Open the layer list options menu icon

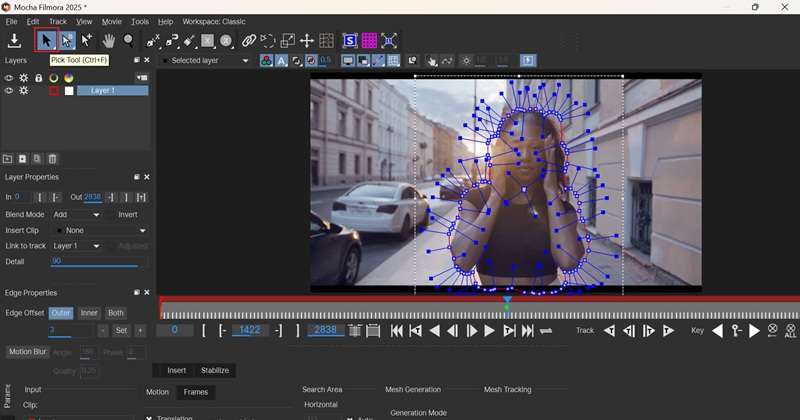[x=142, y=78]
